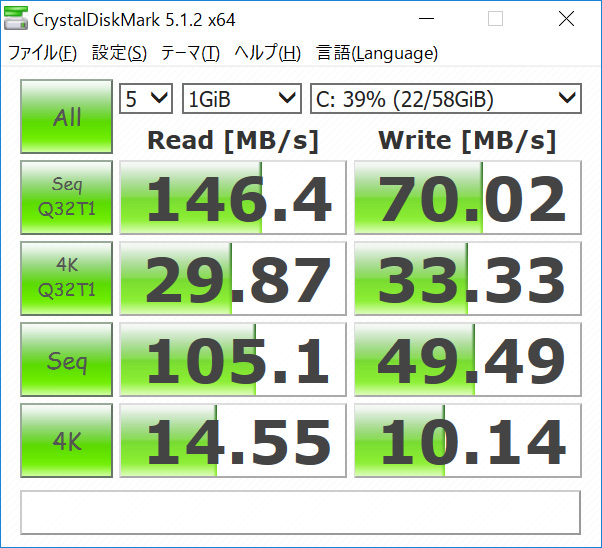Maximize the CrystalDiskMark window

point(495,18)
